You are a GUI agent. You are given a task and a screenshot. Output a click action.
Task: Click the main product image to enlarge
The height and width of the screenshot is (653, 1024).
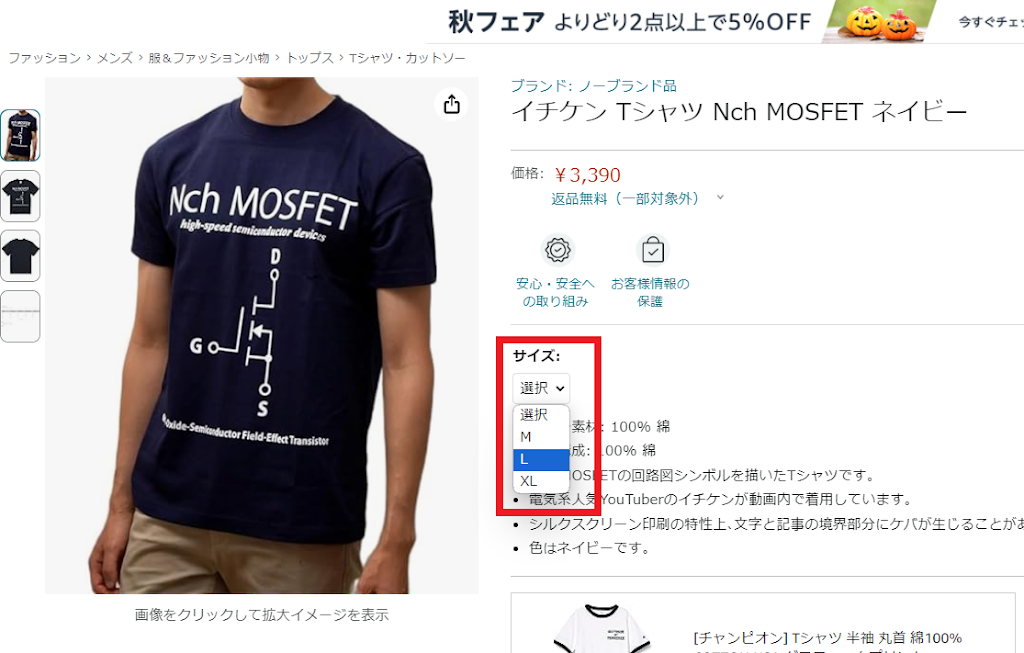click(261, 335)
